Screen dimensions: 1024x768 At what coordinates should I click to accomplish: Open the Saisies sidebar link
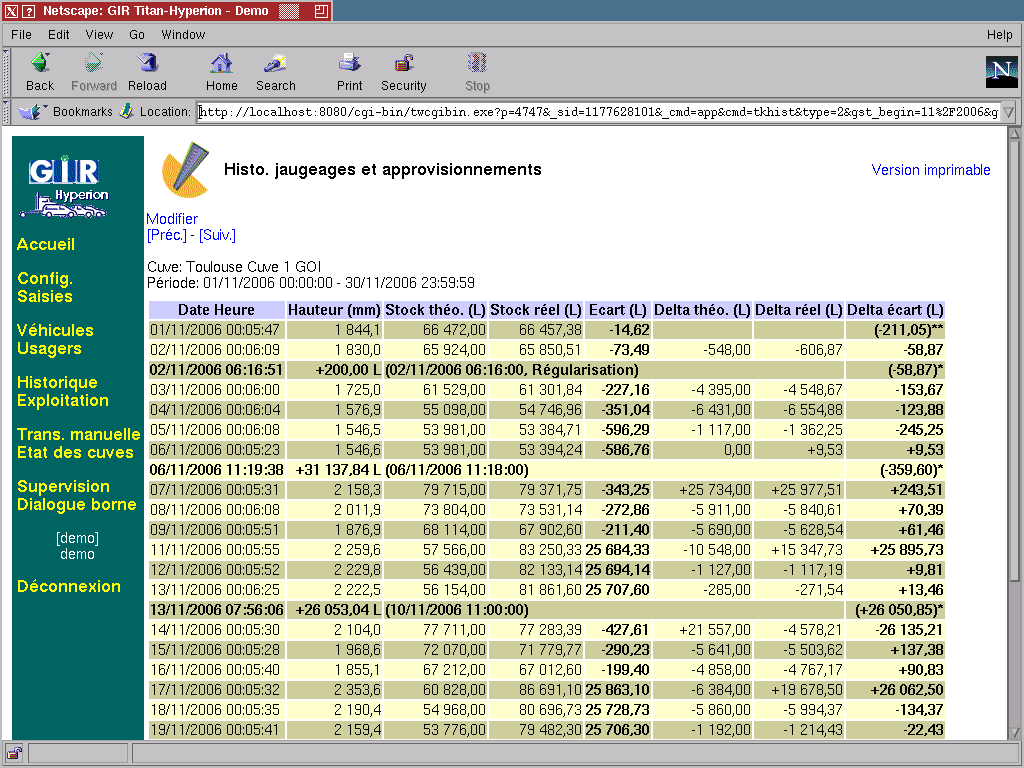click(x=44, y=296)
